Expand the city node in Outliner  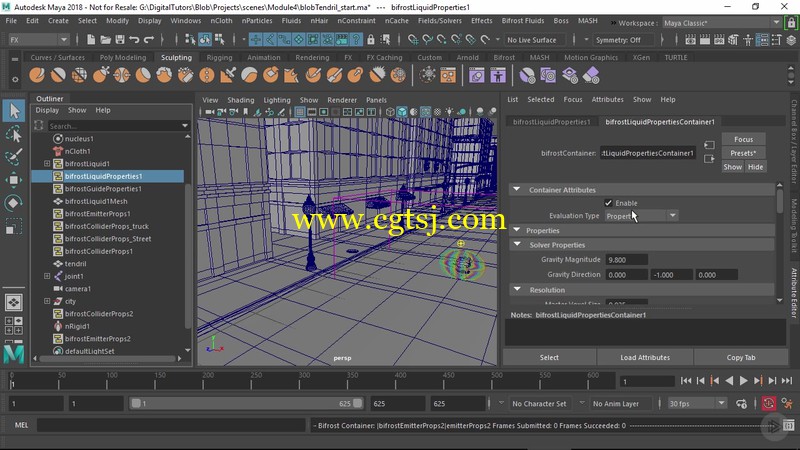click(x=47, y=301)
